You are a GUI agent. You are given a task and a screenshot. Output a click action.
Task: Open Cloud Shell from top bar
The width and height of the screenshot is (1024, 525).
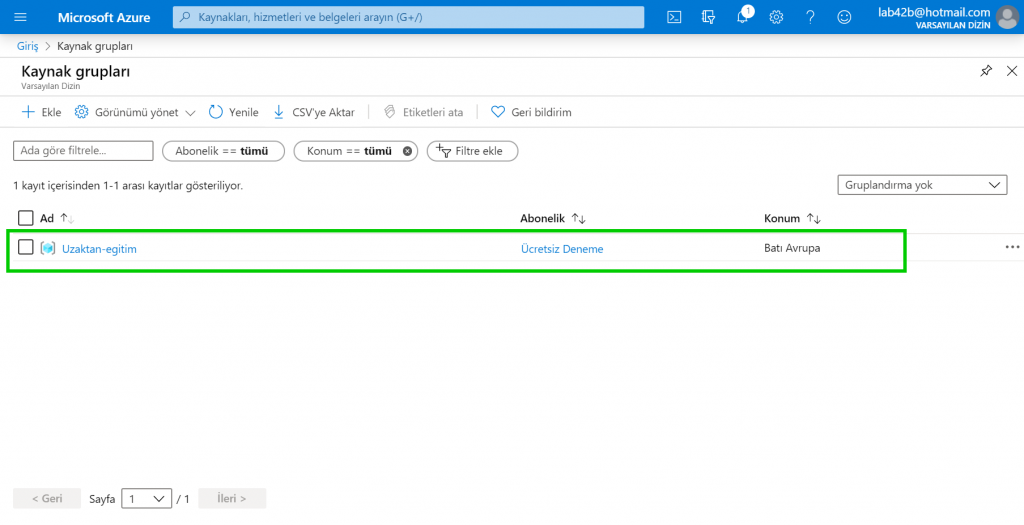click(674, 17)
